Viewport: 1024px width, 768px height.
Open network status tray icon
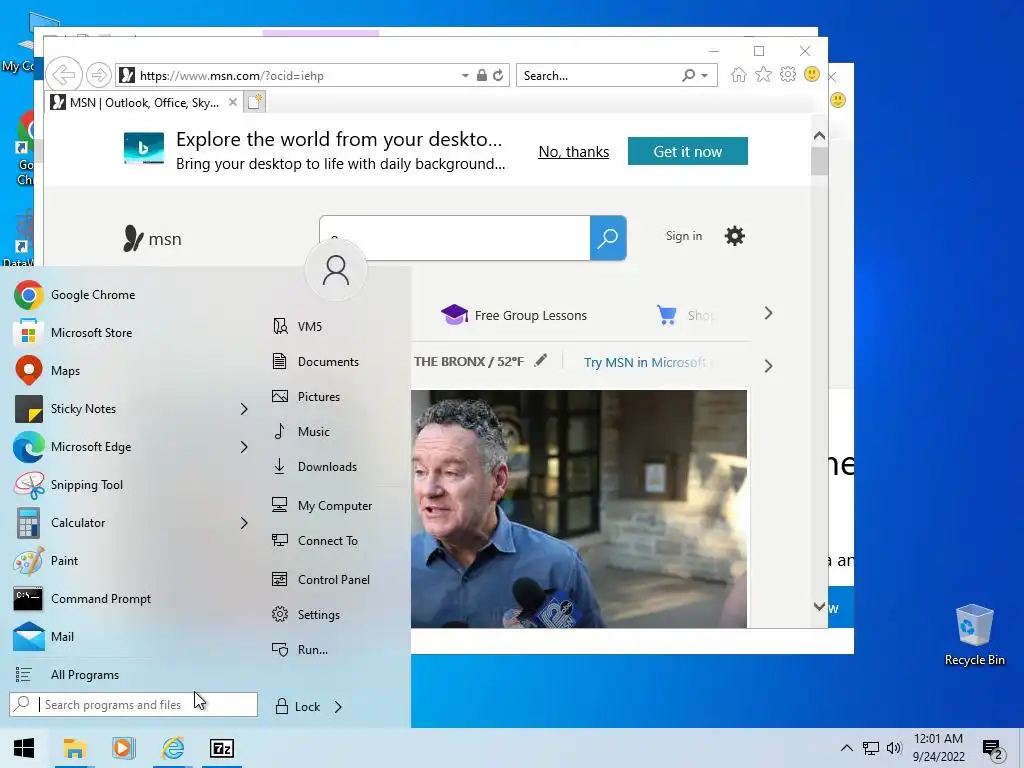click(871, 748)
